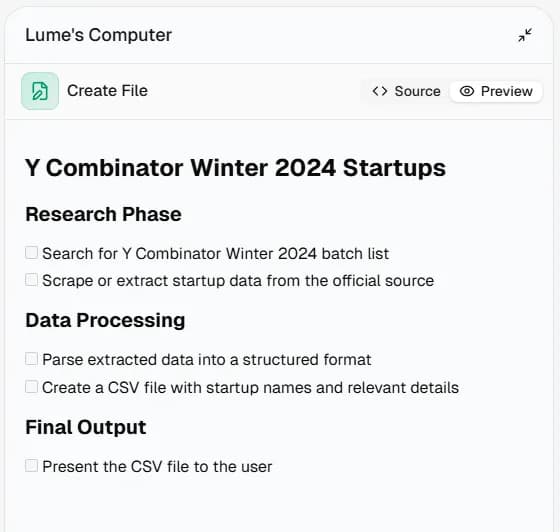Check the 'Present the CSV file' checkbox
The height and width of the screenshot is (532, 560).
[31, 465]
